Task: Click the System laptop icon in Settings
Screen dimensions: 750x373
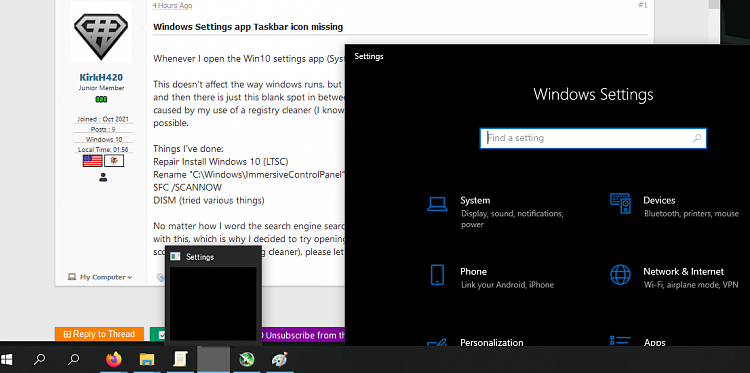Action: tap(437, 204)
